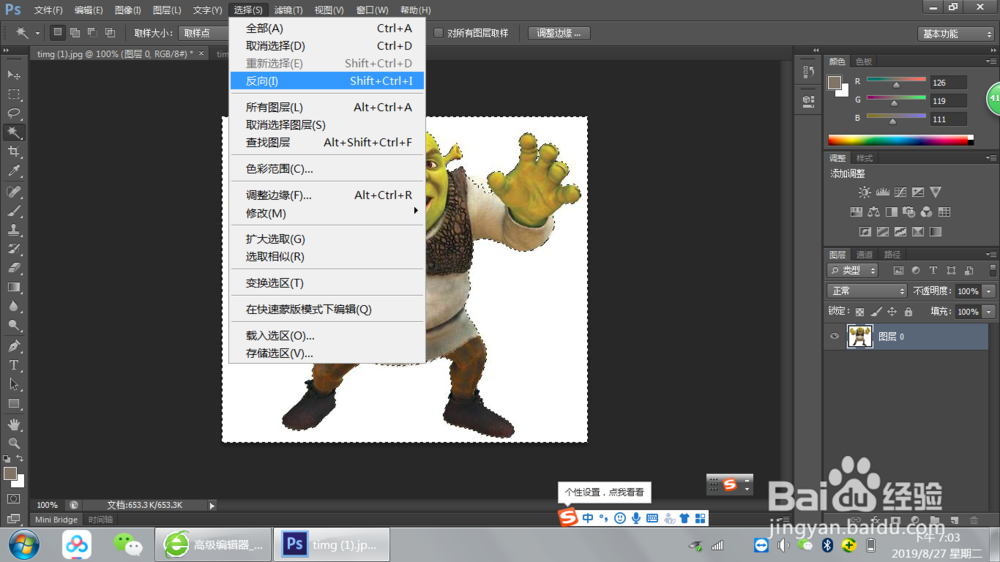
Task: Choose 反向(I) from the Select menu
Action: tap(327, 81)
